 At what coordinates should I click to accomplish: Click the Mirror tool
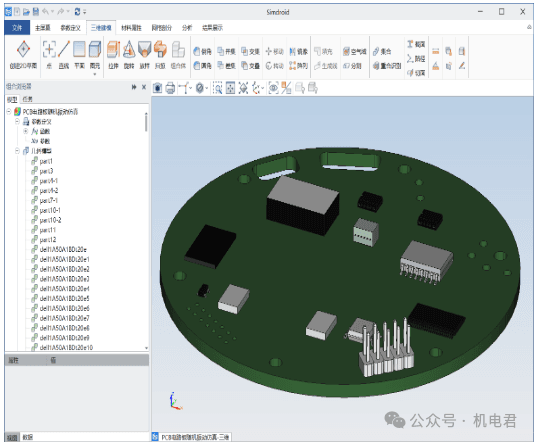click(298, 51)
